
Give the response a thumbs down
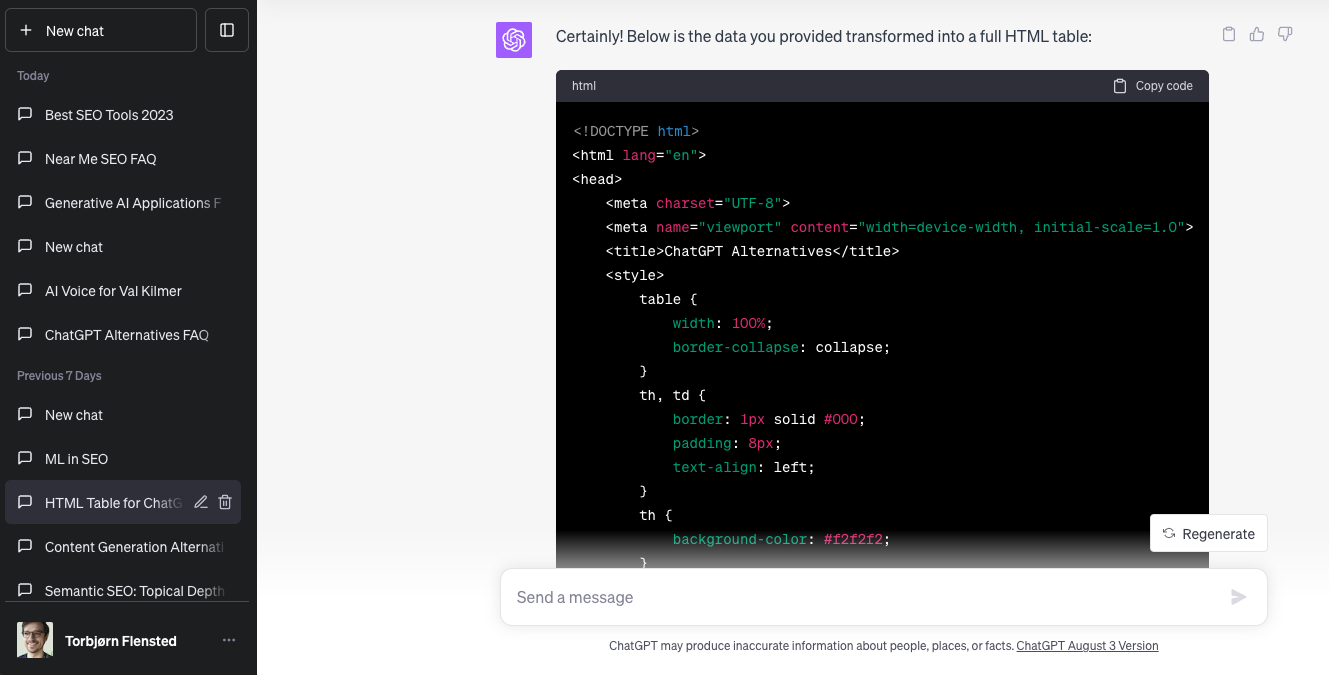point(1285,34)
